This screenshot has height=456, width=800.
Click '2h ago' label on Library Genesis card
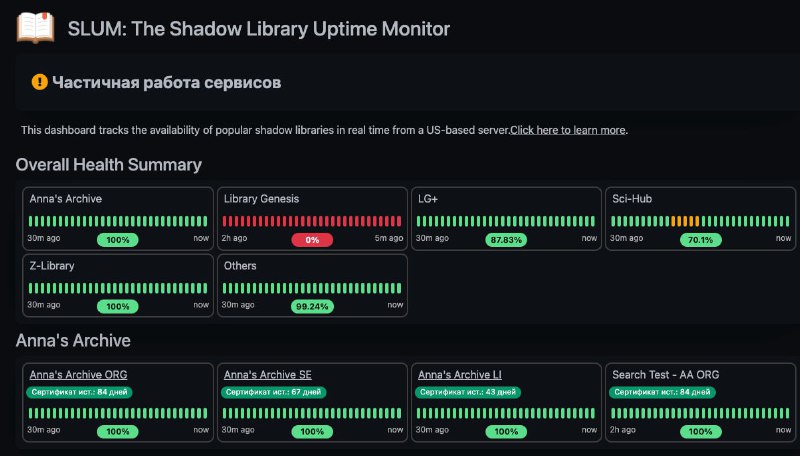(234, 238)
